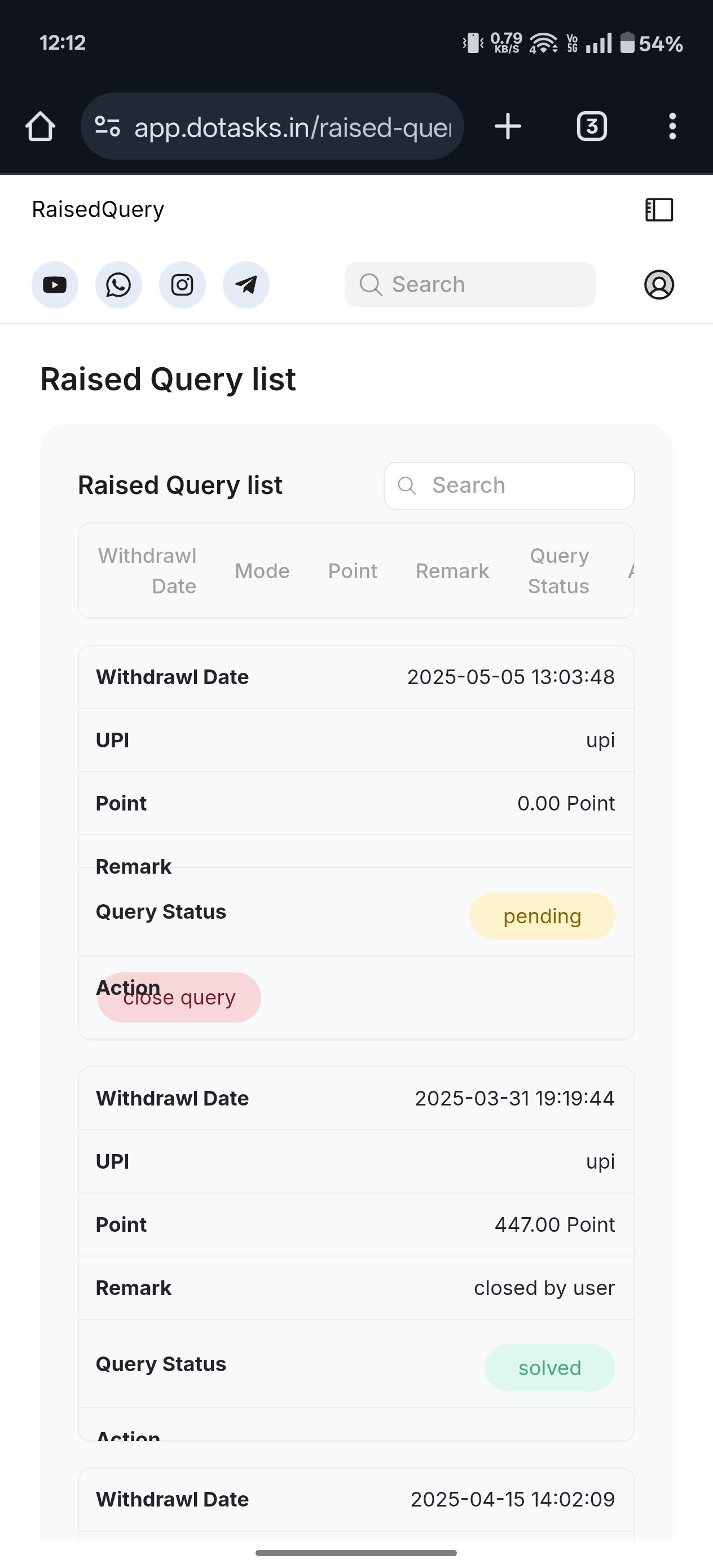
Task: Select the Withdrawl Date column header
Action: (147, 571)
